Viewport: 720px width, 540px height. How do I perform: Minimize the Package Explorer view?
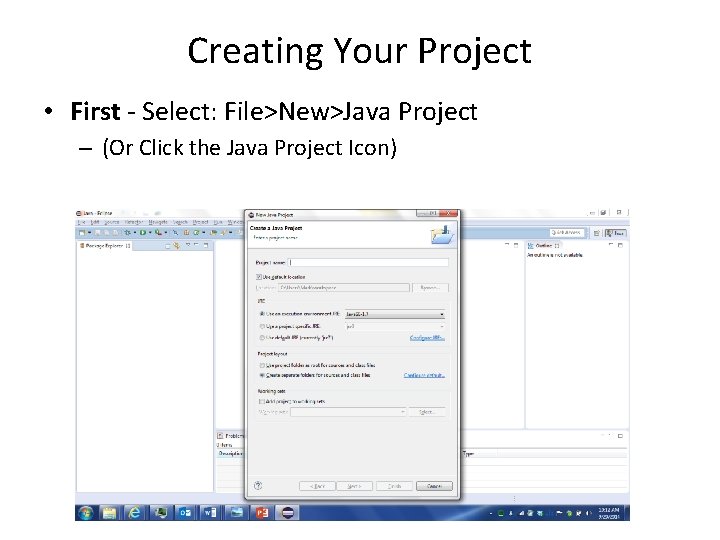(197, 245)
